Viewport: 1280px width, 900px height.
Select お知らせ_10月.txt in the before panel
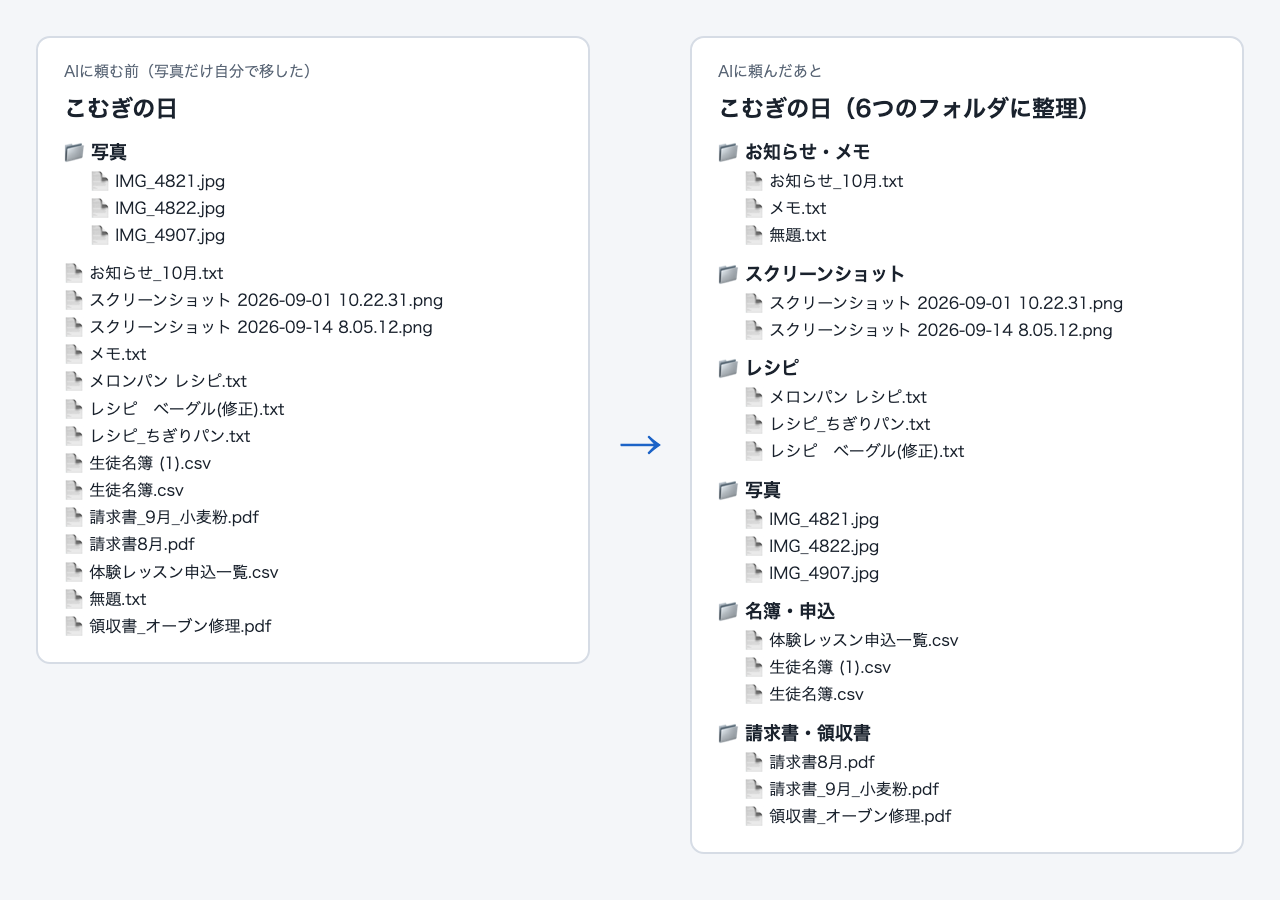[156, 273]
